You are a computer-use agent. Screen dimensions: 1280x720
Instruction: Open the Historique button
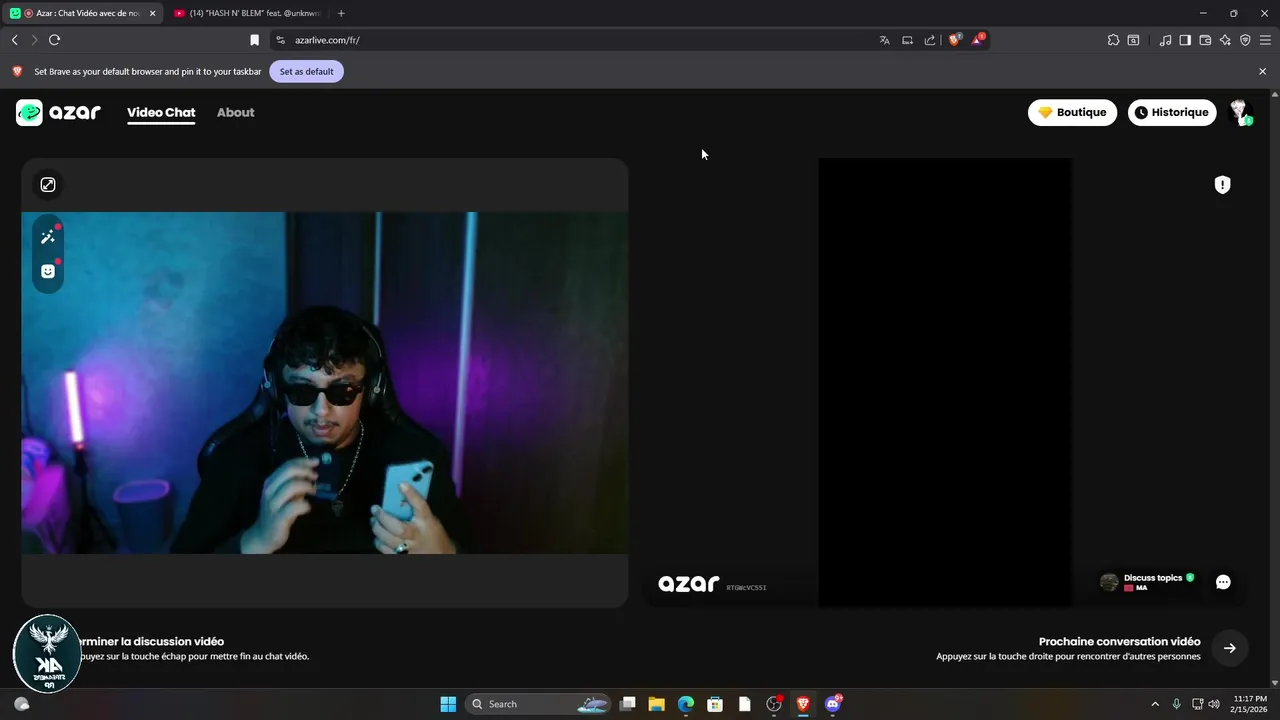coord(1172,112)
